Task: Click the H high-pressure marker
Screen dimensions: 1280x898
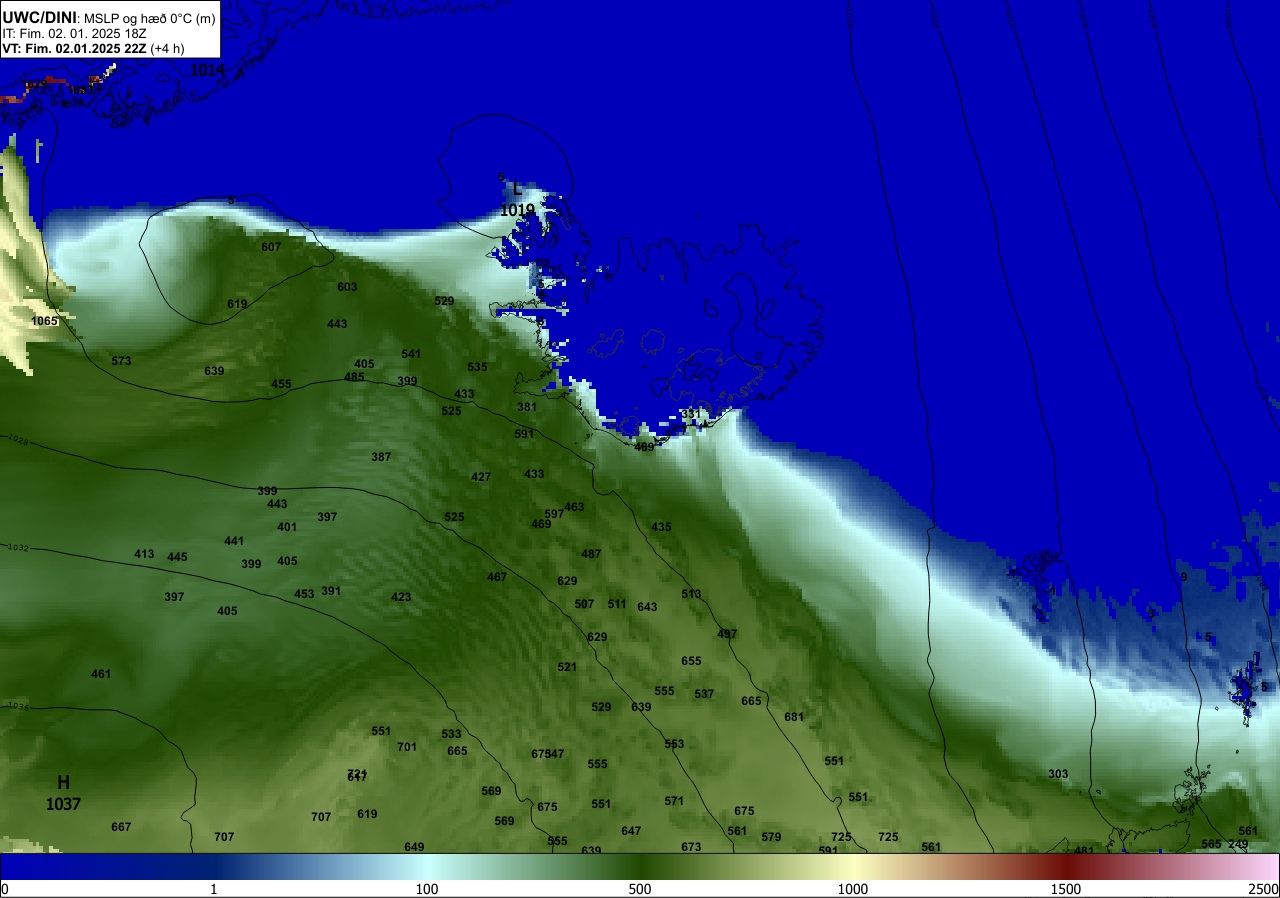Action: (x=63, y=782)
